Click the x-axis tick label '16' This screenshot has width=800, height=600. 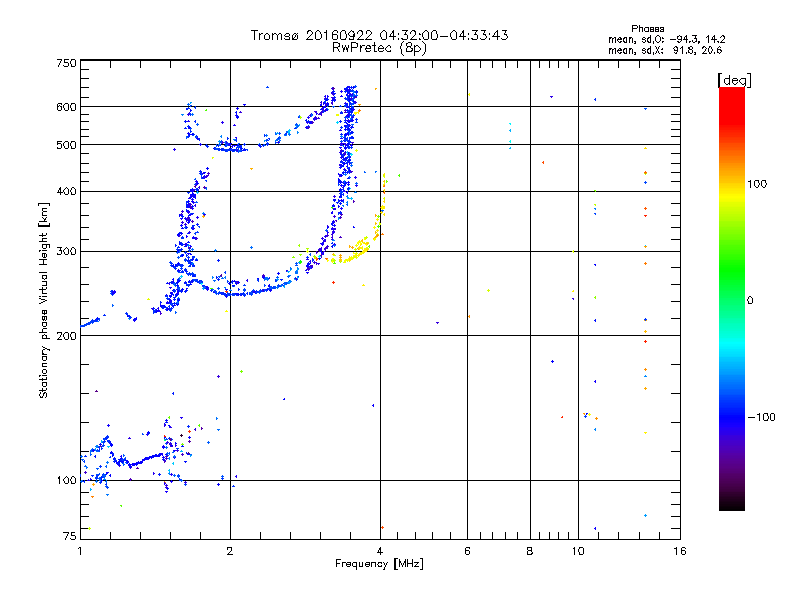tap(680, 551)
